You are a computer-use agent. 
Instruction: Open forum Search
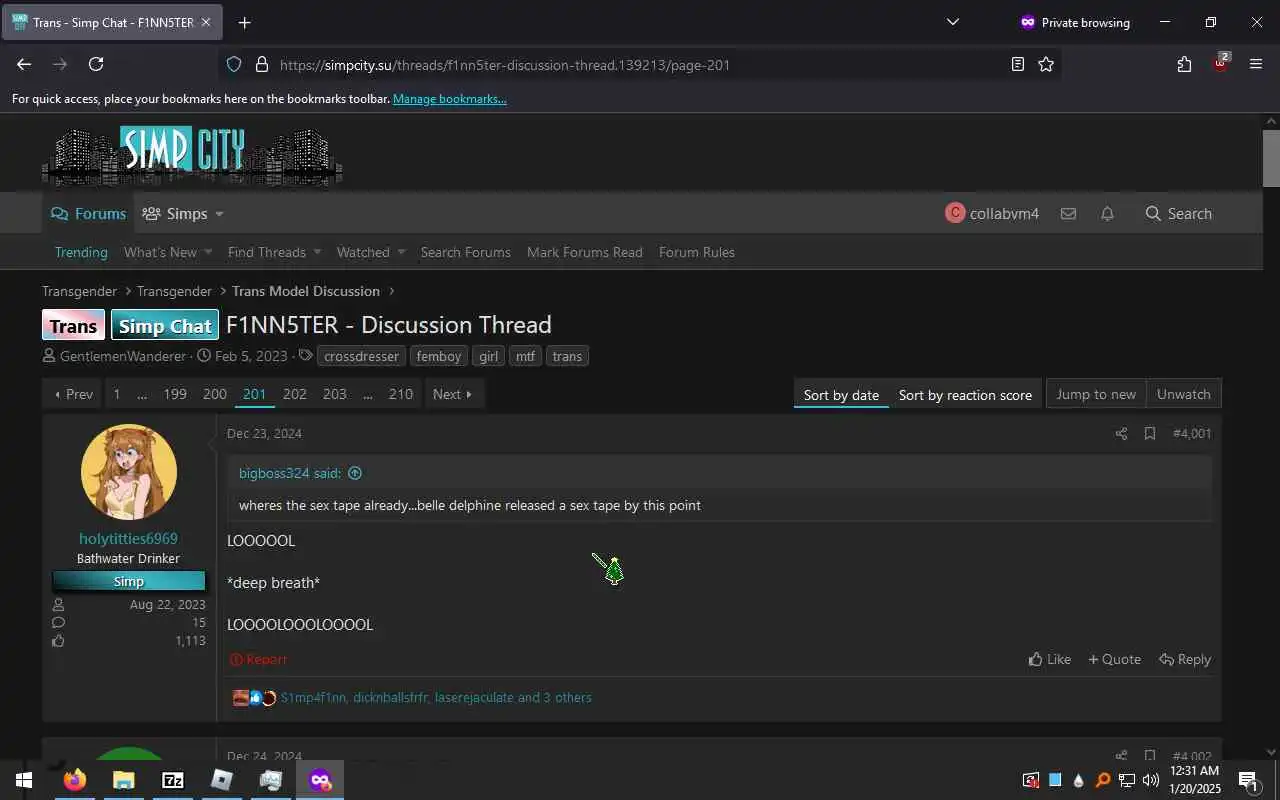coord(1178,213)
